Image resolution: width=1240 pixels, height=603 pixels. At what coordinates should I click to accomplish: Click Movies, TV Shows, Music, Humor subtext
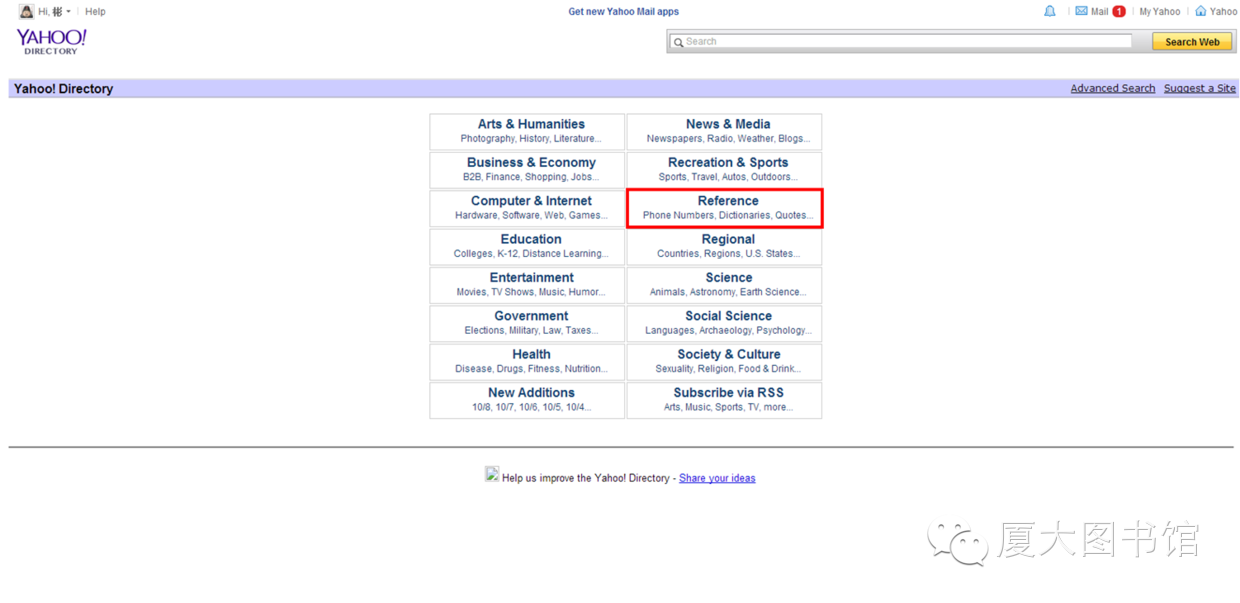(531, 292)
